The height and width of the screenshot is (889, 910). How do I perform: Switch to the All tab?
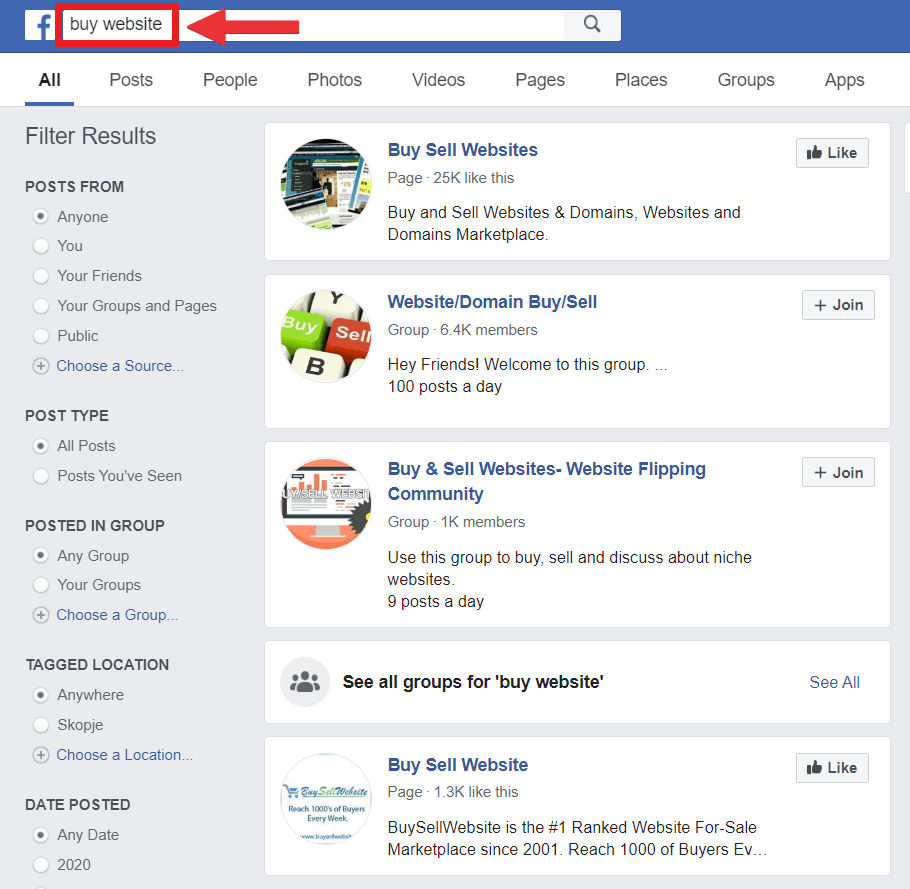click(x=49, y=79)
